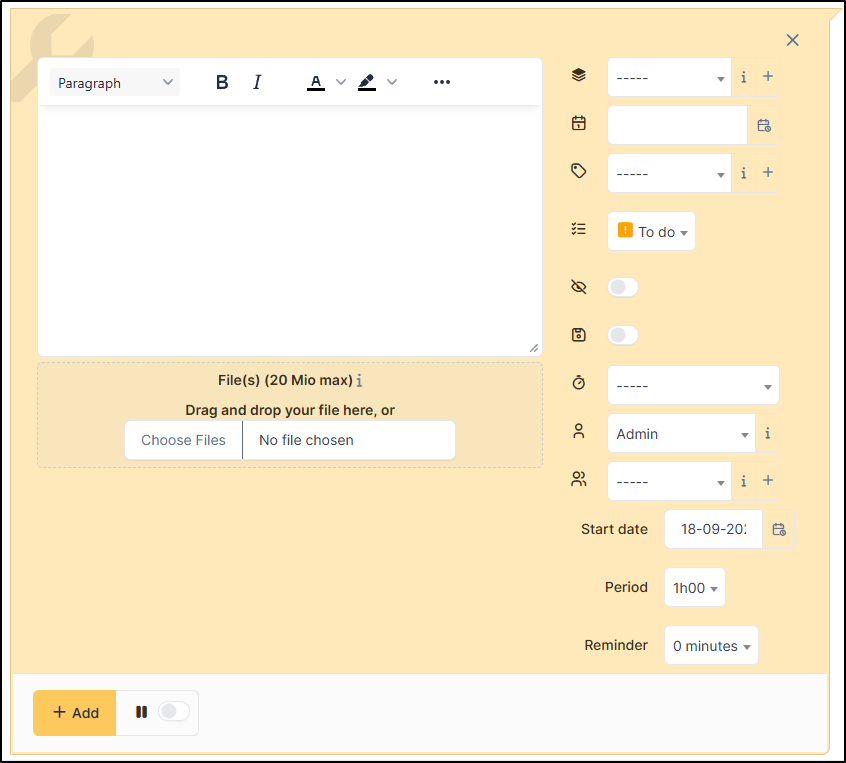Click the info icon beside the Admin dropdown
Image resolution: width=846 pixels, height=763 pixels.
click(767, 434)
